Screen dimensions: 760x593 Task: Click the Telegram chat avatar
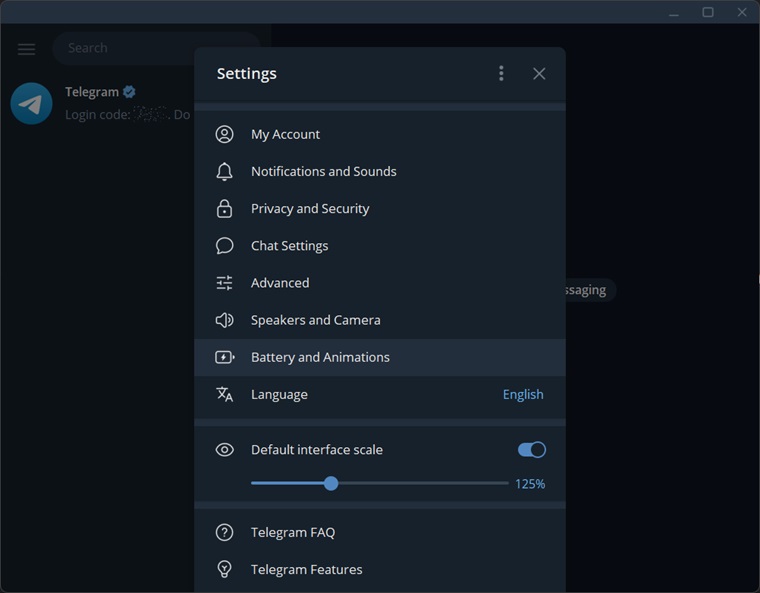point(32,103)
